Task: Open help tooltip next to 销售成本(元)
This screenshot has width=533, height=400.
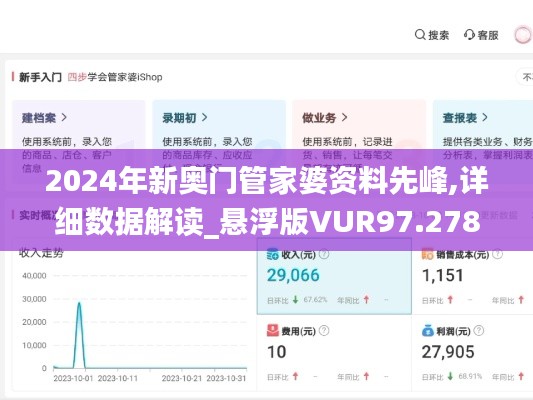Action: pyautogui.click(x=497, y=254)
